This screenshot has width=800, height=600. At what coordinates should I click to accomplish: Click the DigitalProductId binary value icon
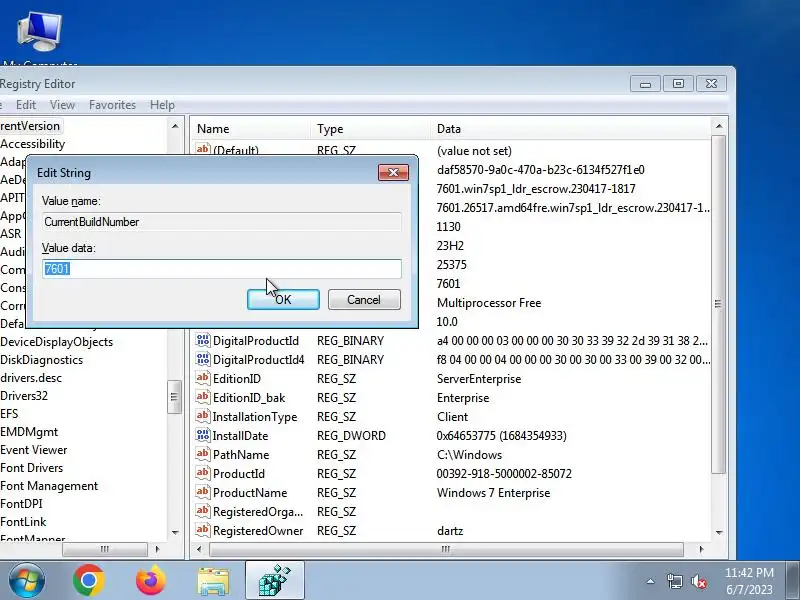tap(203, 340)
